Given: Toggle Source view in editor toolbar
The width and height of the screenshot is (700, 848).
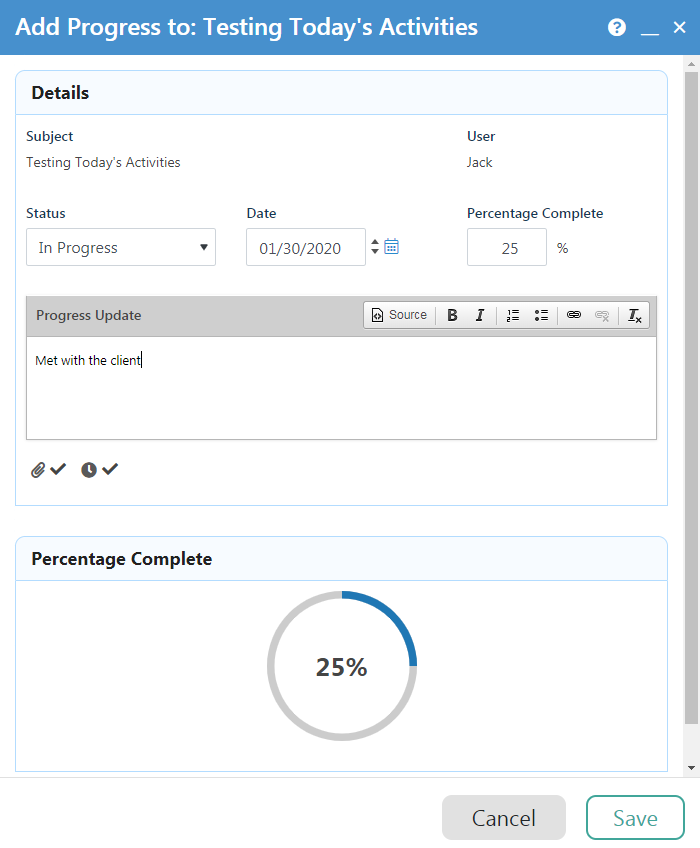Looking at the screenshot, I should click(x=399, y=315).
